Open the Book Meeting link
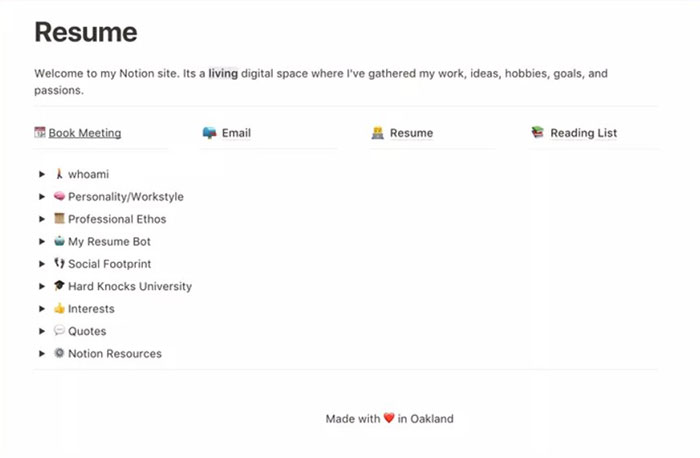 (85, 133)
